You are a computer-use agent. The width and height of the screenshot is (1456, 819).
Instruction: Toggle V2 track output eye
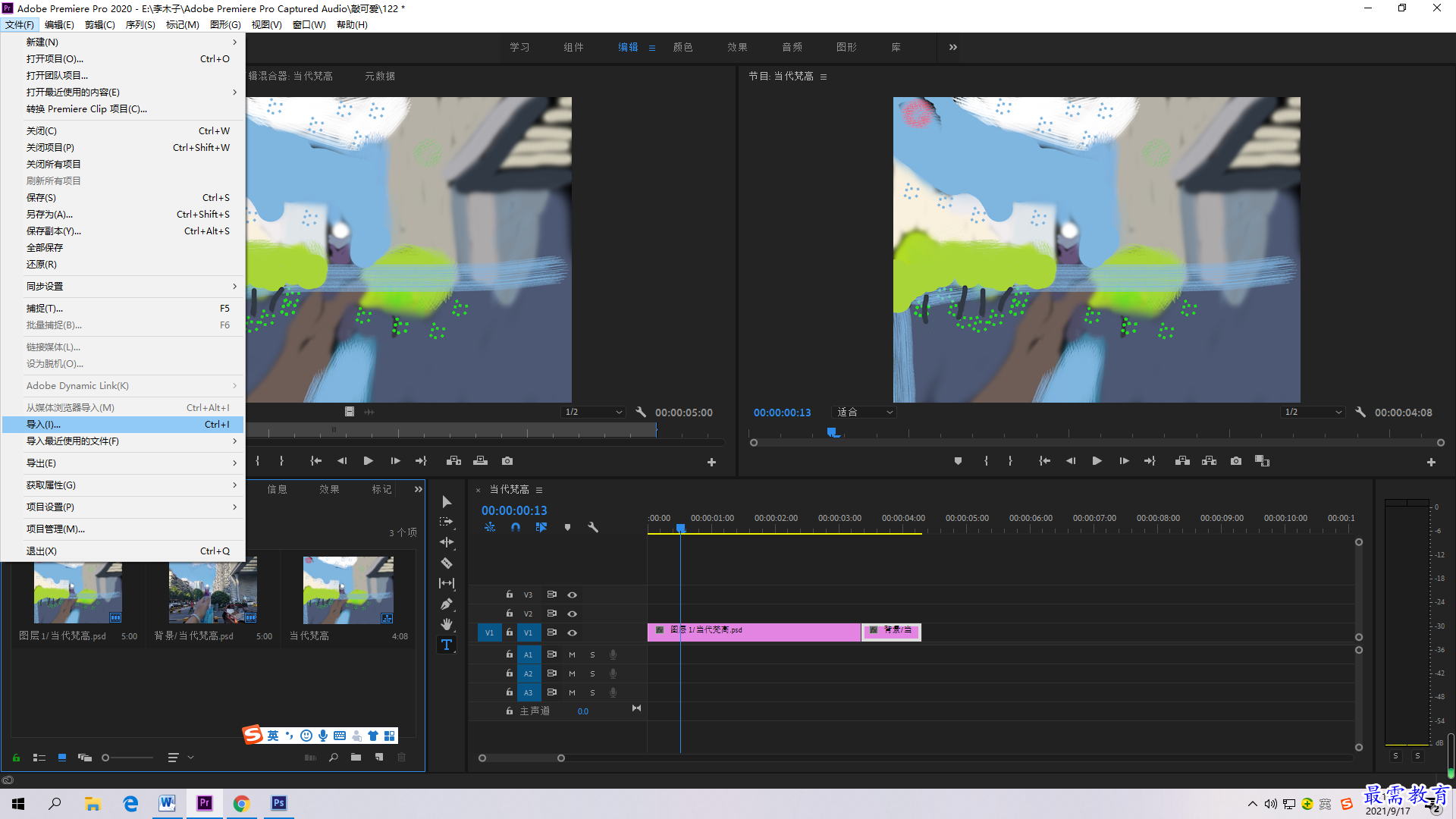(573, 613)
